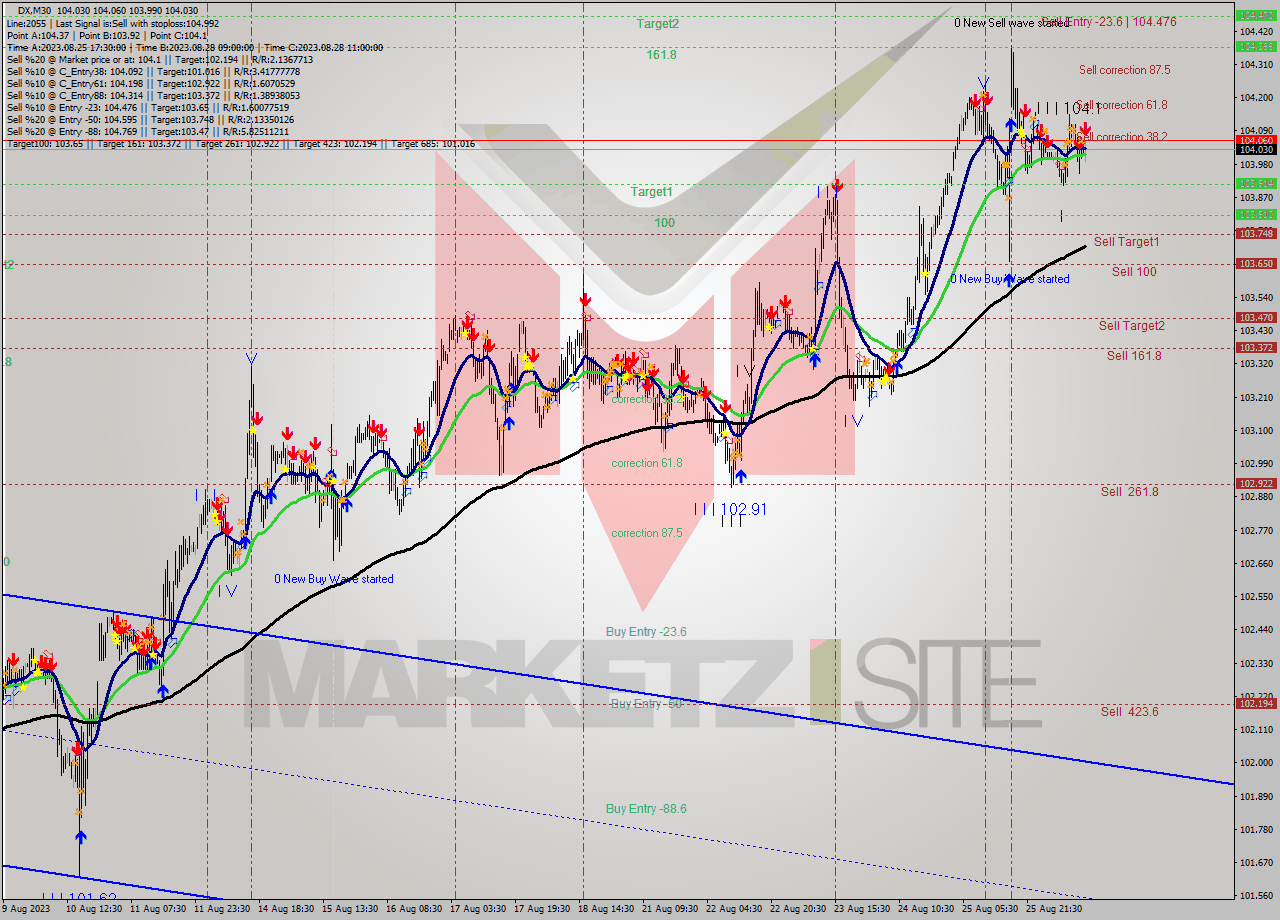Click the '22 Aug 04:30' time label
Screen dimensions: 1280x920
pyautogui.click(x=735, y=908)
